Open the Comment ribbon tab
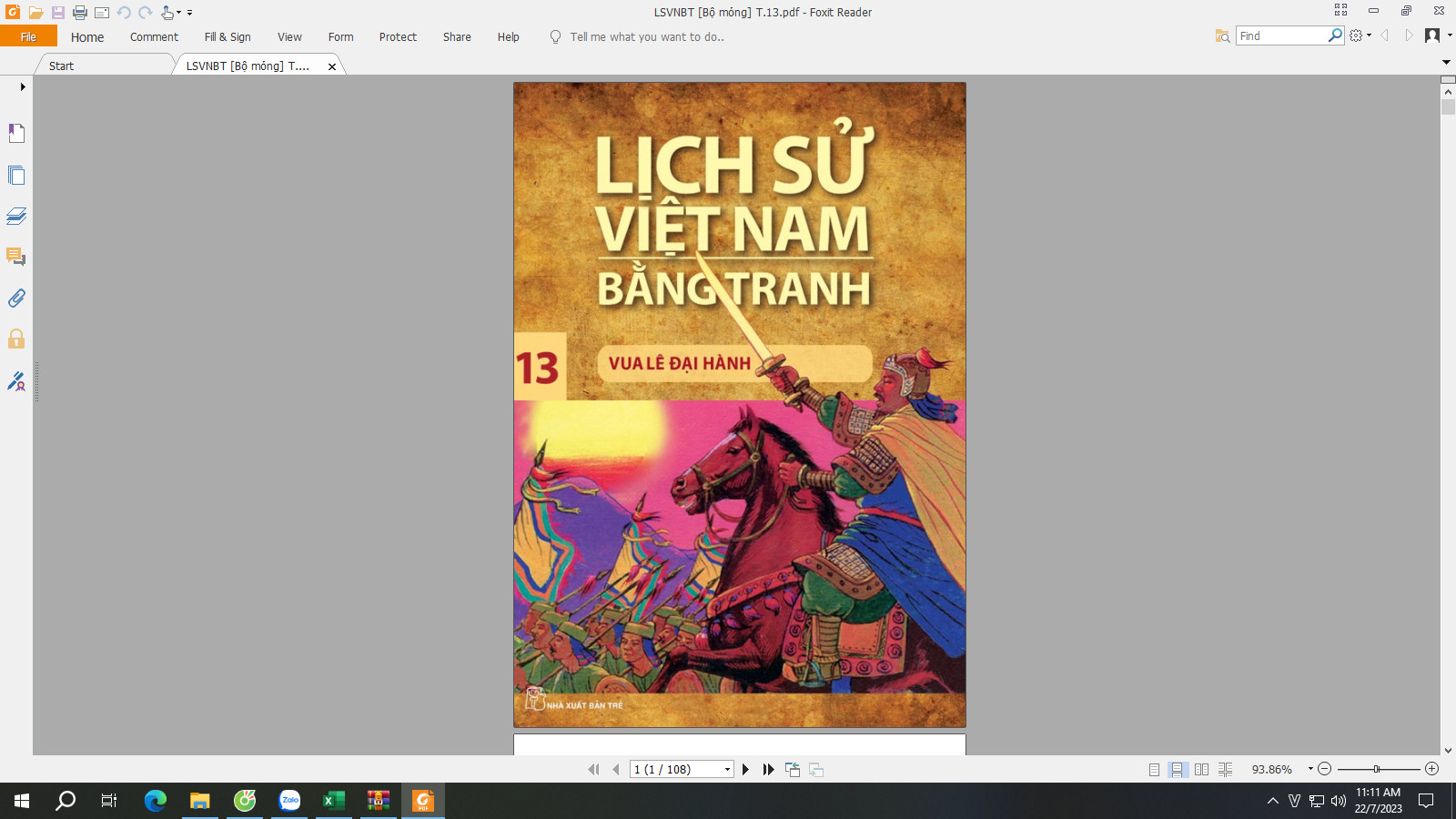1456x819 pixels. (x=154, y=37)
